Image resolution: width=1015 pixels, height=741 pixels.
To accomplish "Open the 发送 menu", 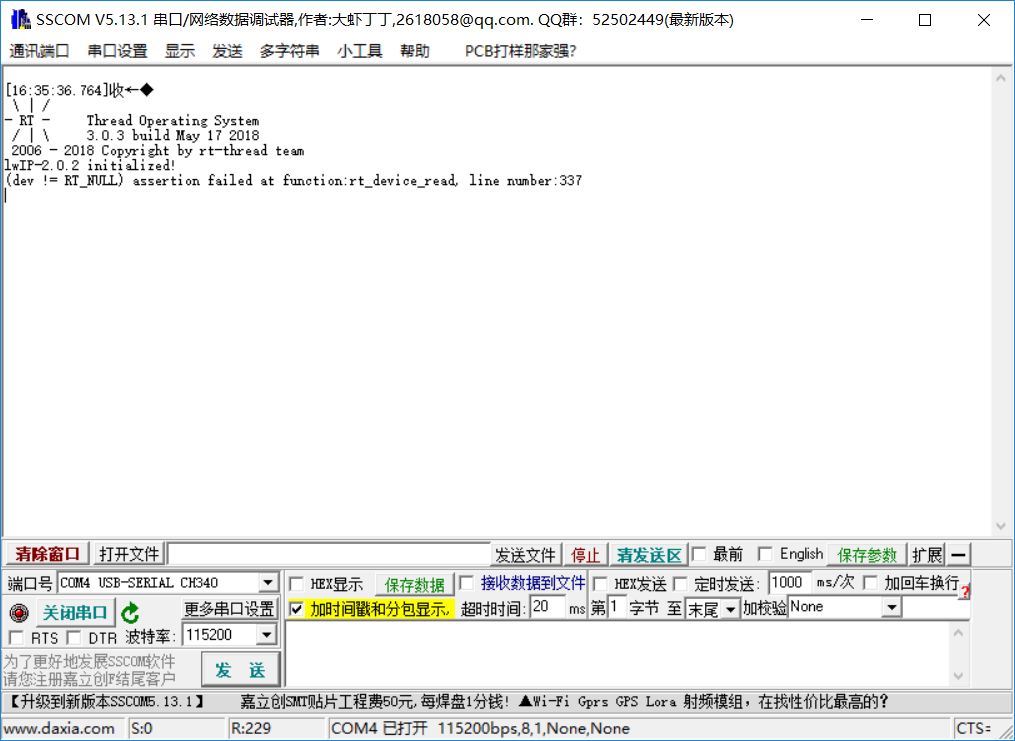I will [x=227, y=51].
